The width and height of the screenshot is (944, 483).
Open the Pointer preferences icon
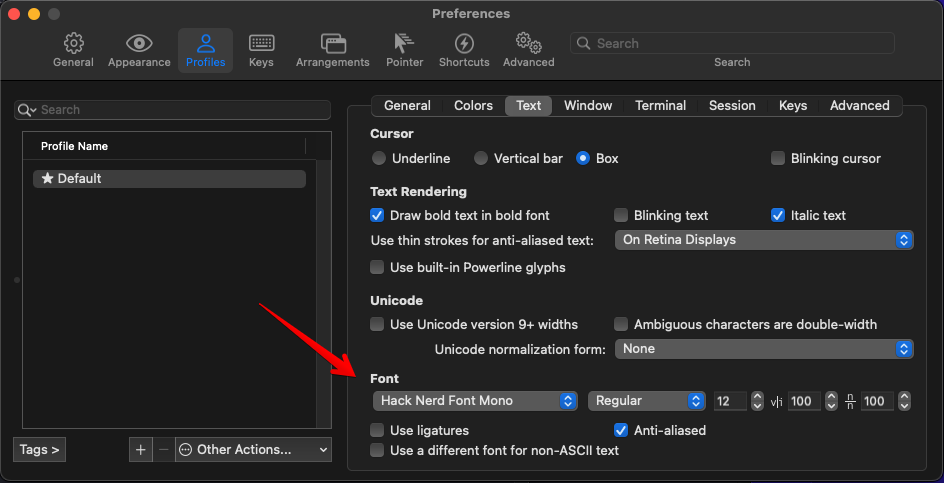coord(404,44)
